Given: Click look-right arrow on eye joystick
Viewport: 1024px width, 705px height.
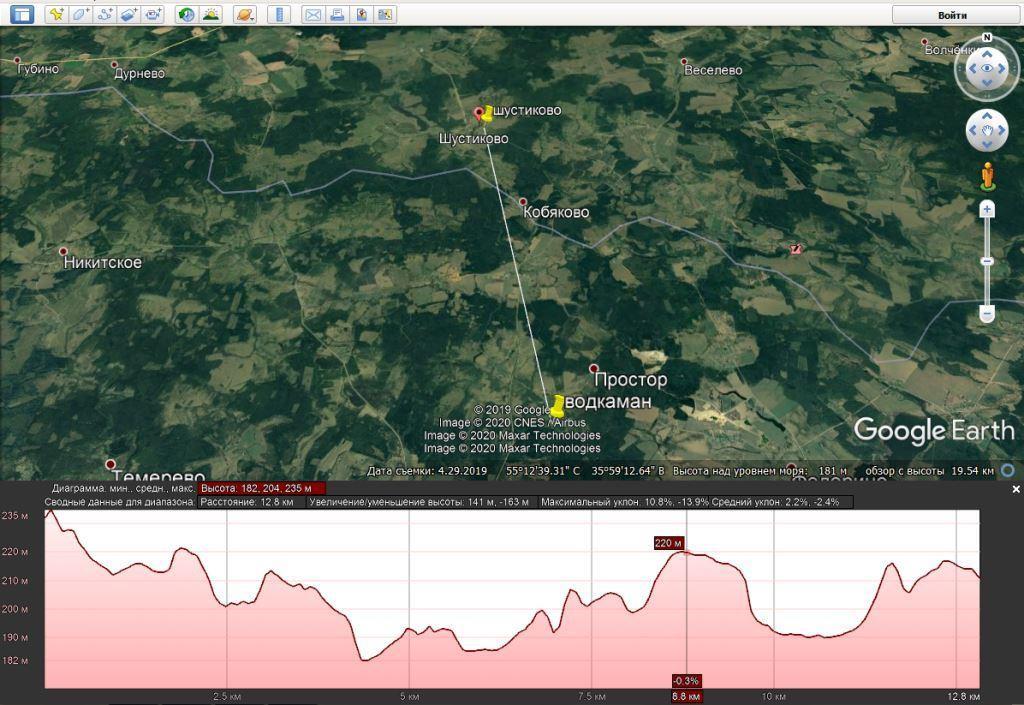Looking at the screenshot, I should coord(1002,69).
